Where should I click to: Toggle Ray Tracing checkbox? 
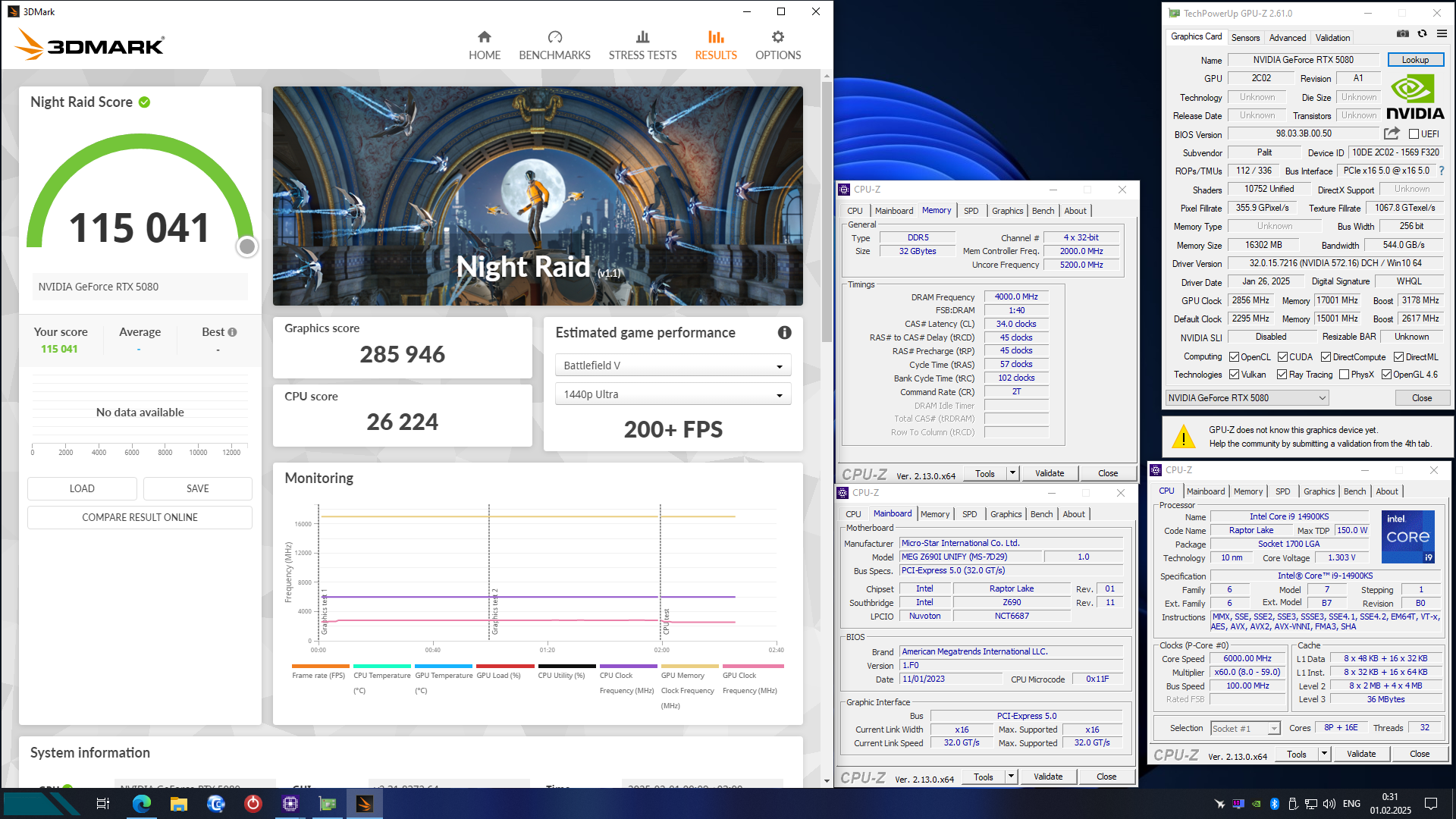[1282, 375]
